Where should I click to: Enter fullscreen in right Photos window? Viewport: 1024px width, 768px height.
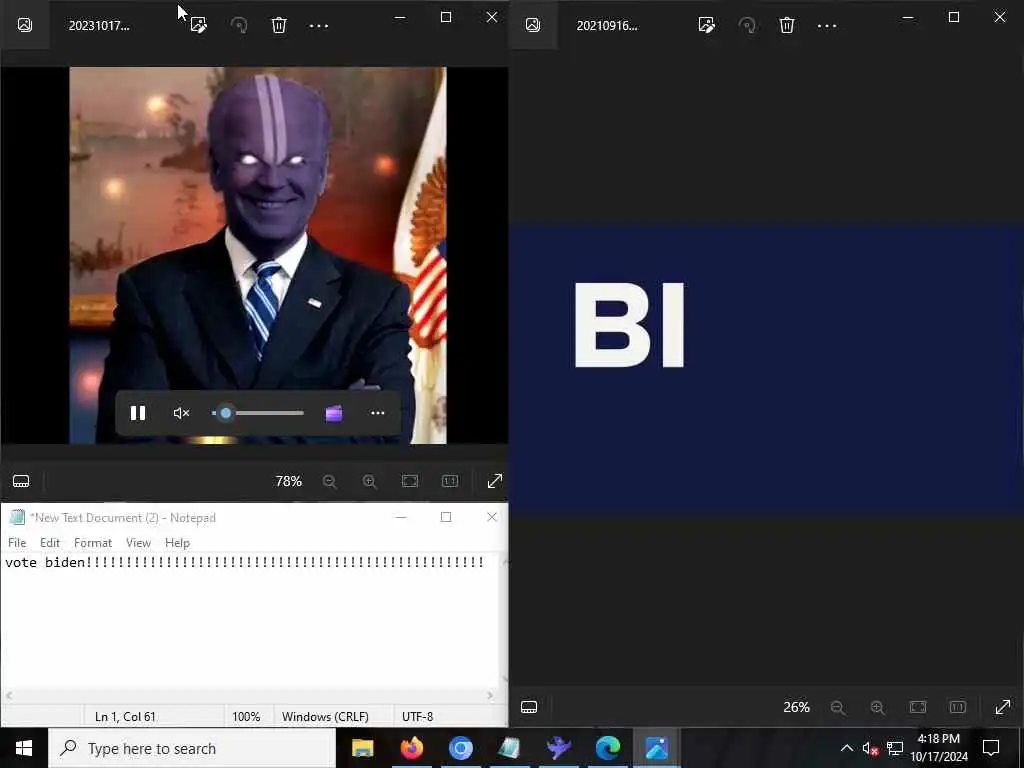point(1003,707)
